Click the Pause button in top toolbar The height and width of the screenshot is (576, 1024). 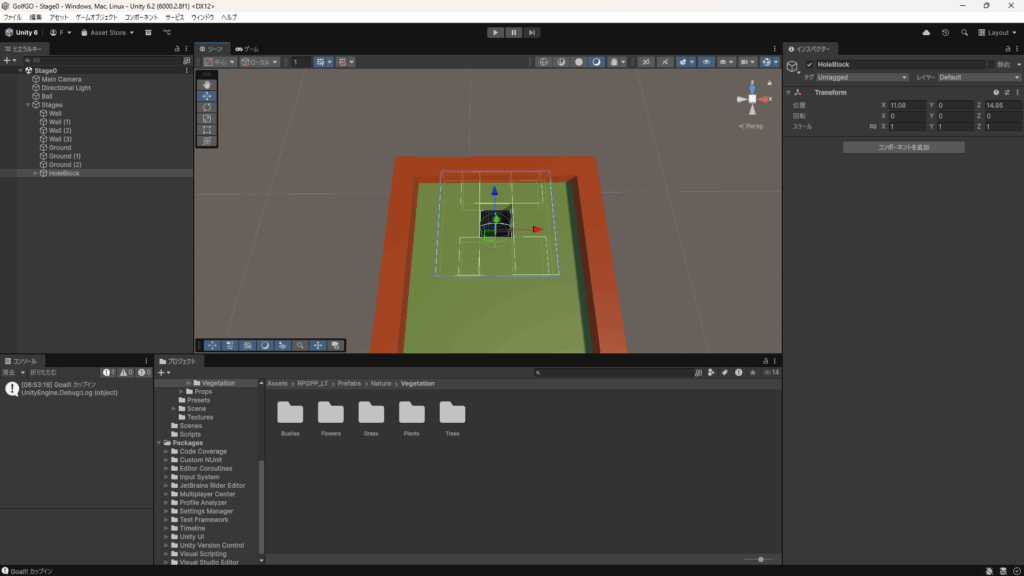coord(513,32)
